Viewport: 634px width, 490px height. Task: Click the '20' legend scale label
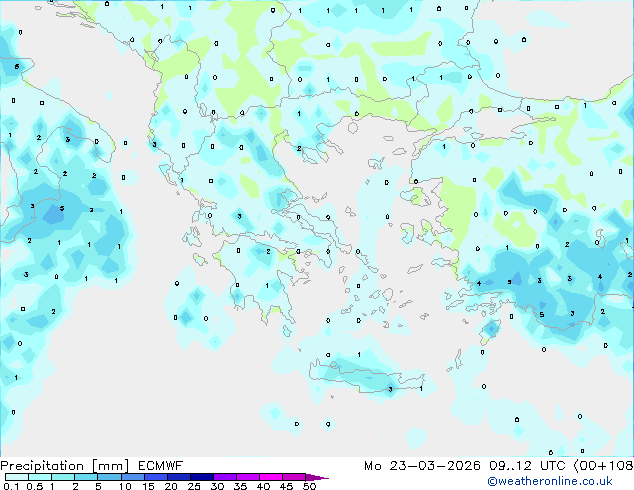[171, 486]
